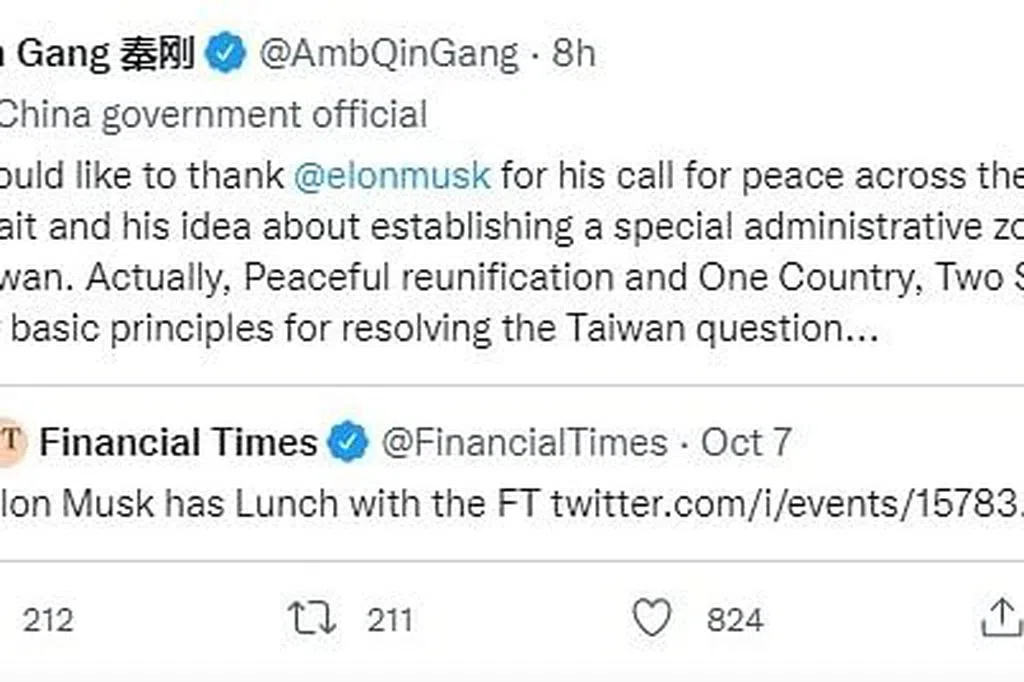This screenshot has height=682, width=1024.
Task: Click the retweet arrows icon
Action: pos(312,620)
